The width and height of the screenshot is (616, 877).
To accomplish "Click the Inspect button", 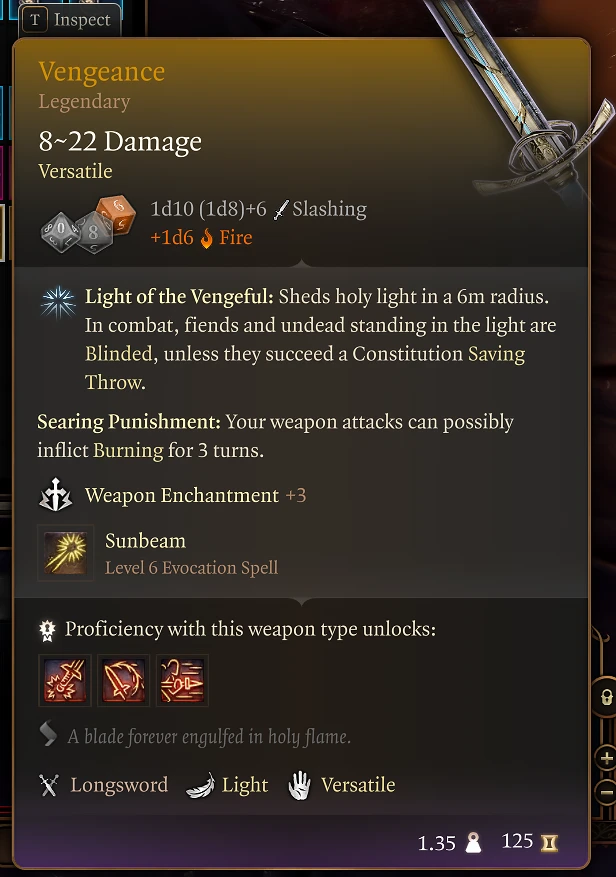I will (x=70, y=20).
